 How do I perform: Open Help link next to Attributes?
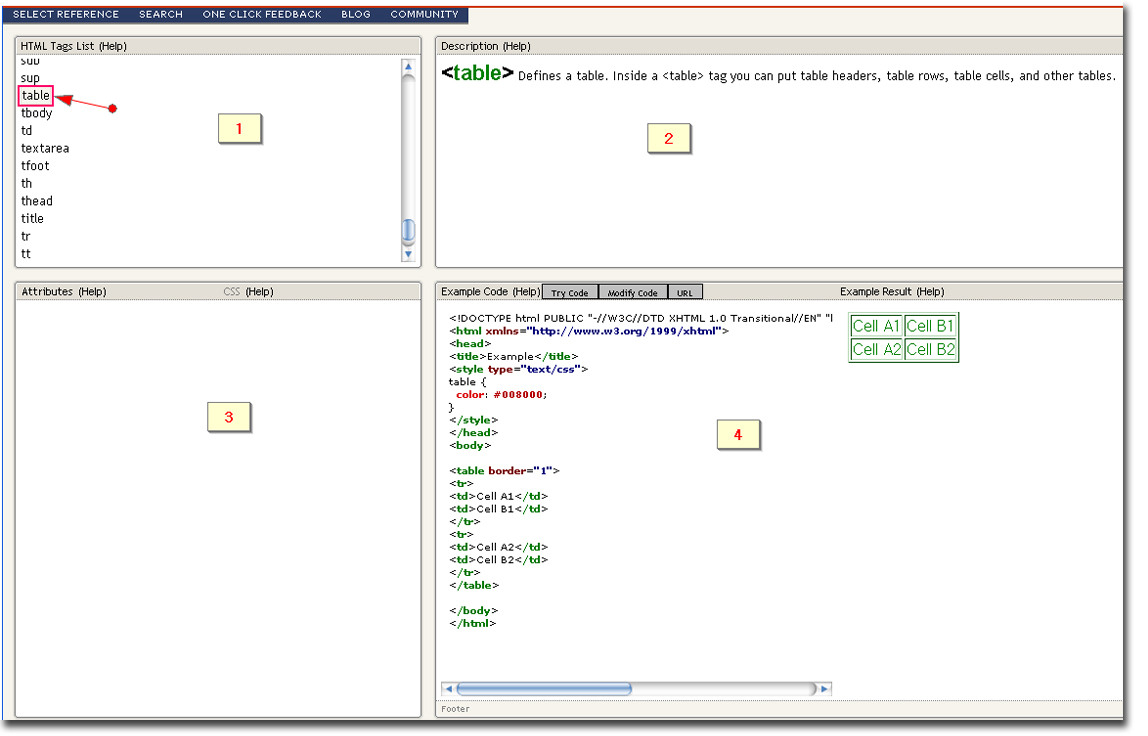pos(92,291)
